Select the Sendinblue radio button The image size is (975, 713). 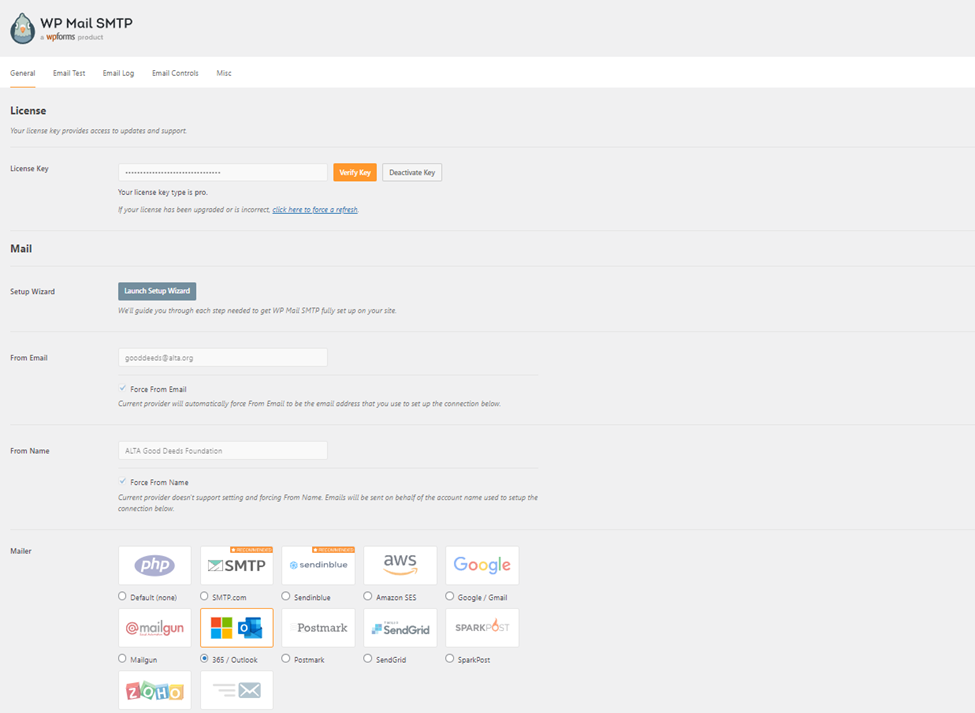[286, 596]
